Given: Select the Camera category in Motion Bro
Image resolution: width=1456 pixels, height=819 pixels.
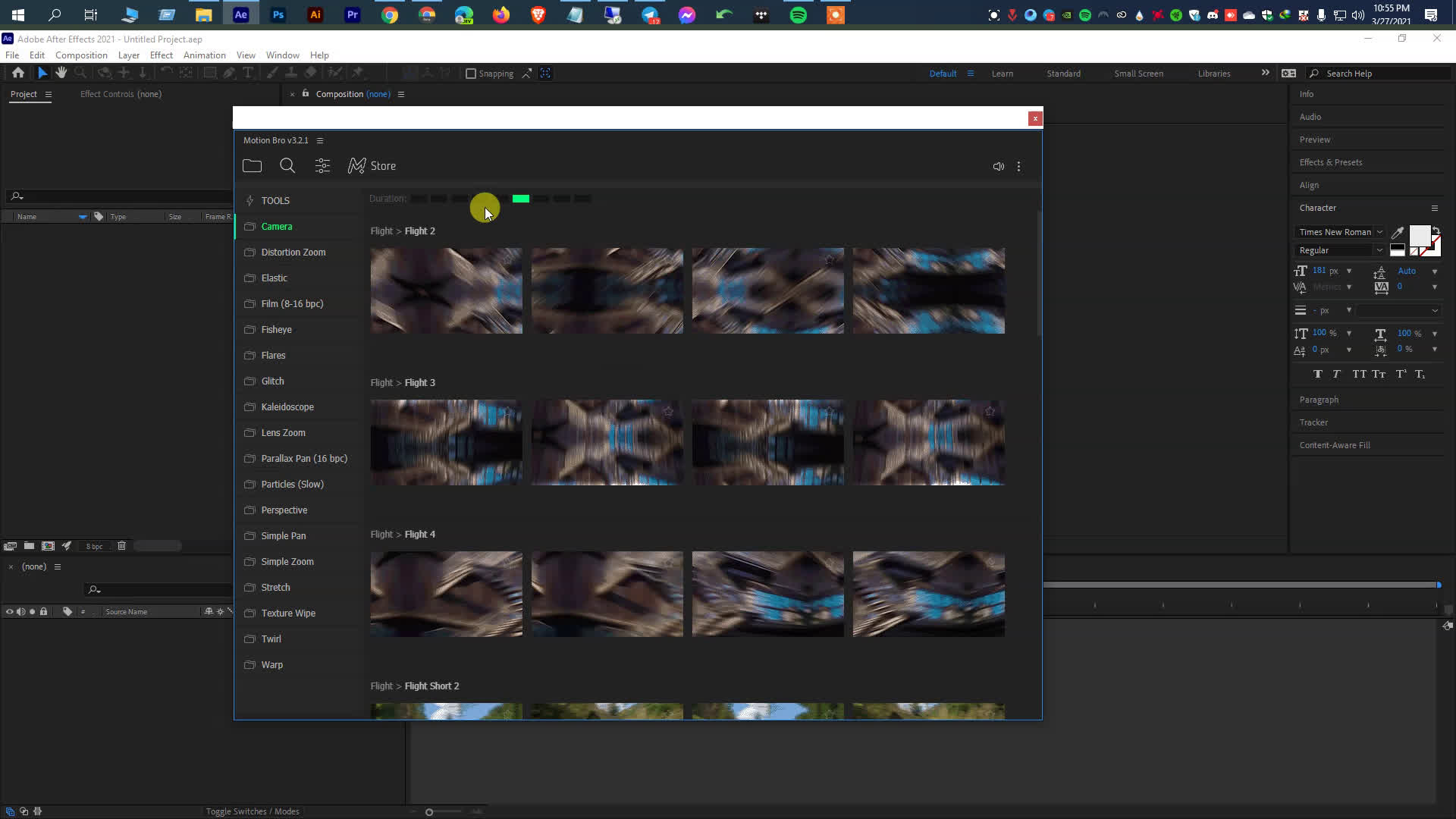Looking at the screenshot, I should [276, 226].
